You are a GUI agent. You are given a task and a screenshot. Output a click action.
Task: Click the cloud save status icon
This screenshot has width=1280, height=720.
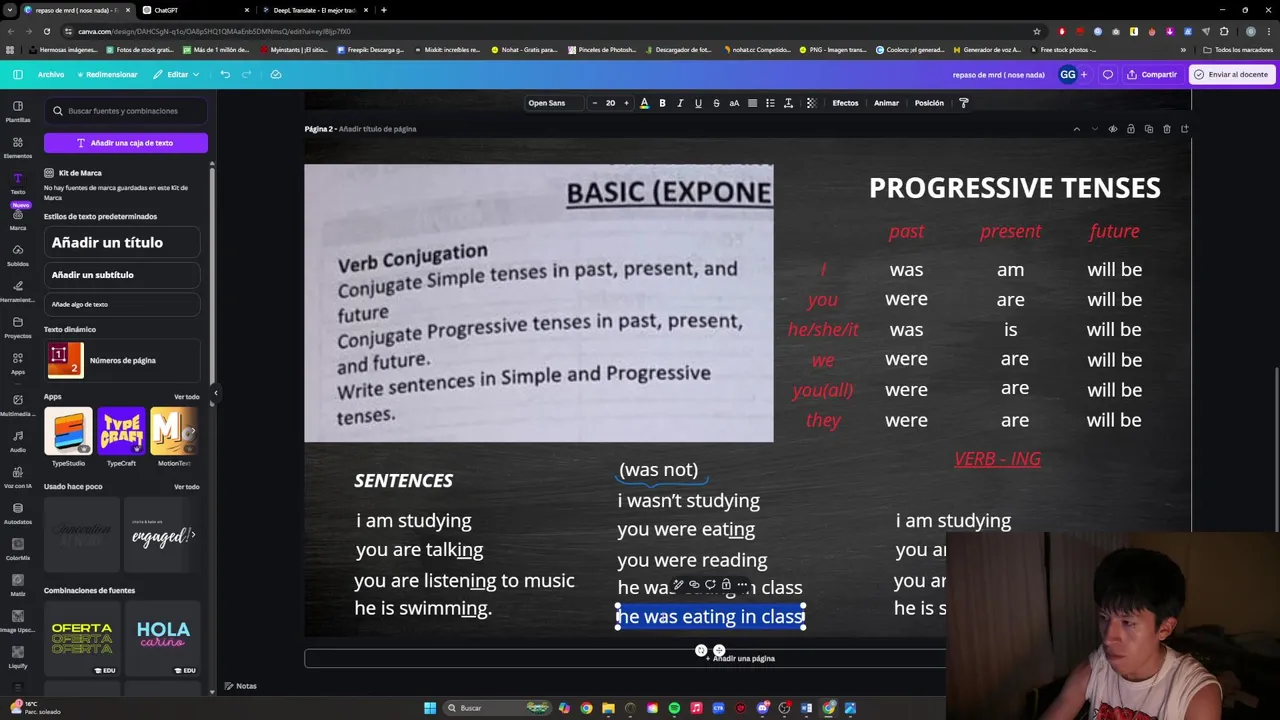click(x=276, y=74)
